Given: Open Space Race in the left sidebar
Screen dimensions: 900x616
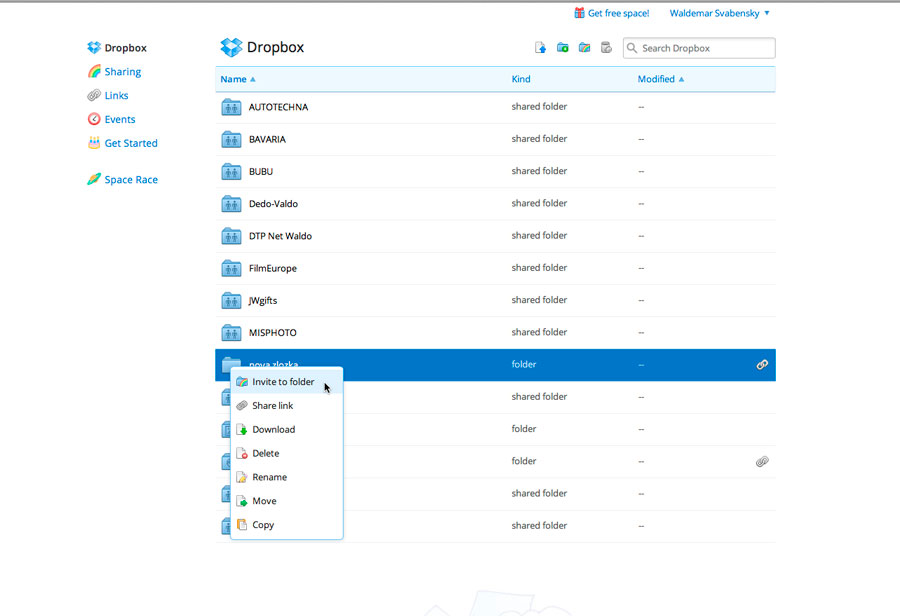Looking at the screenshot, I should (x=122, y=179).
